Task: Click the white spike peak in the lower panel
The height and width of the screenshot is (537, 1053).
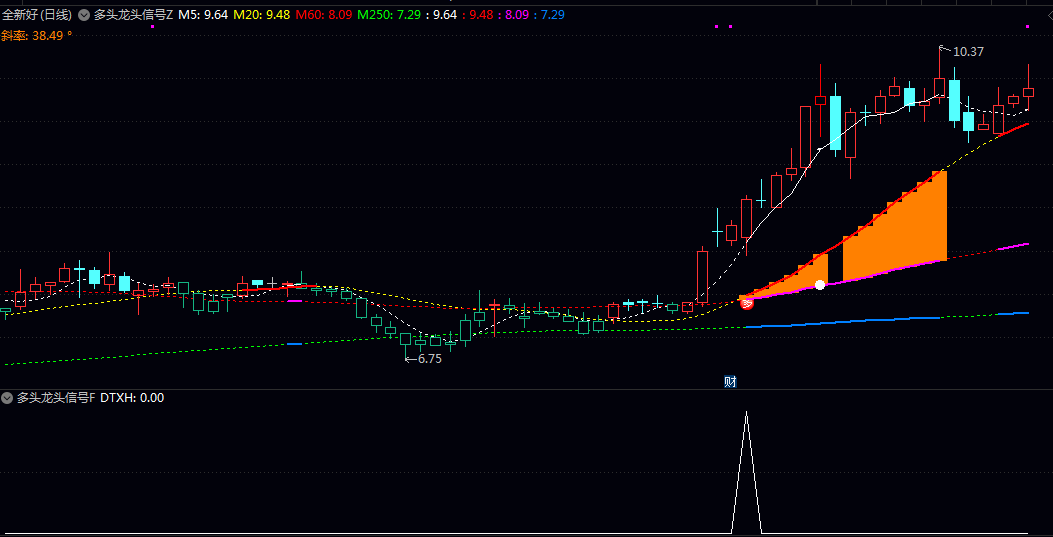Action: tap(746, 413)
